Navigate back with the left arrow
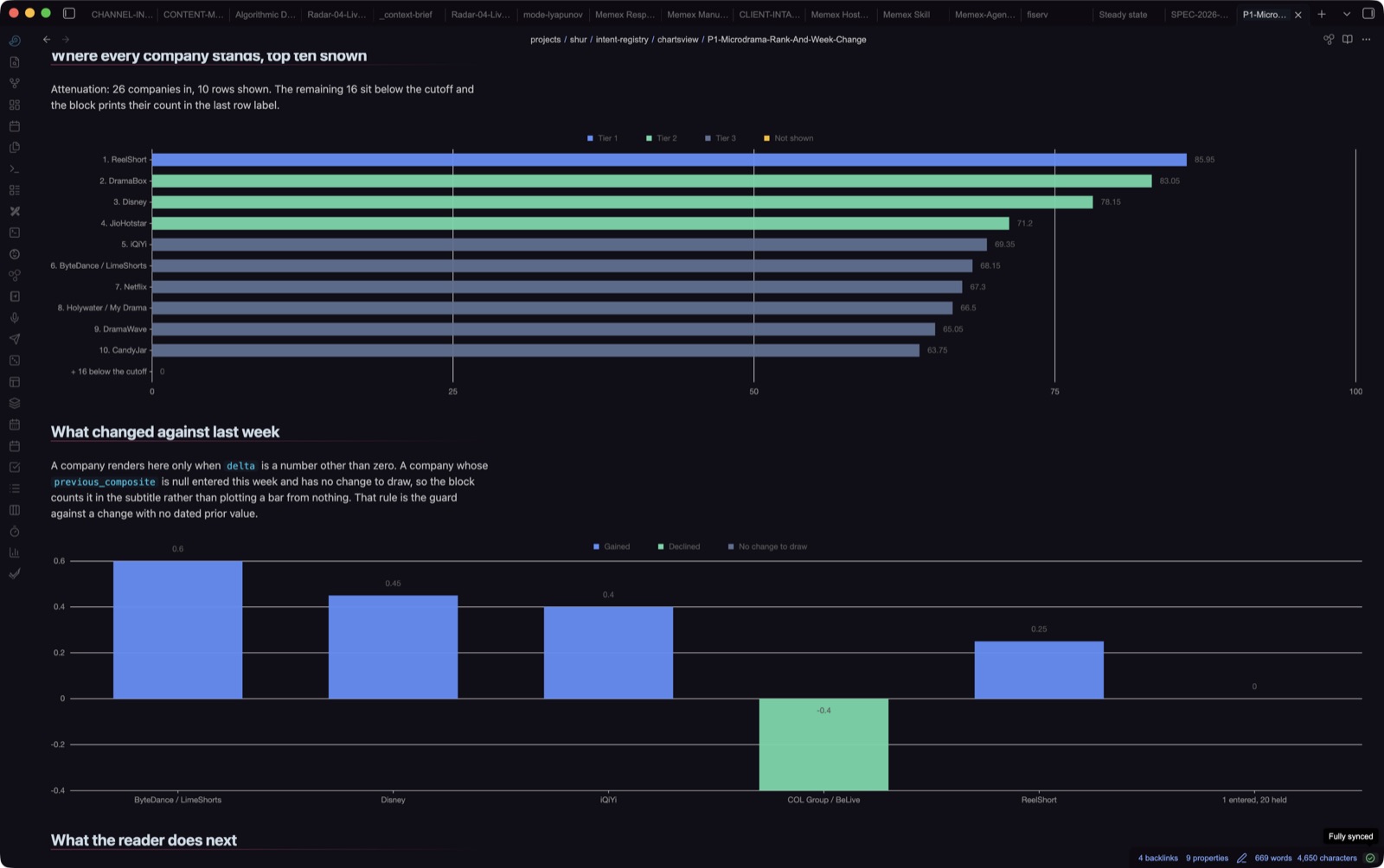This screenshot has width=1384, height=868. click(47, 39)
